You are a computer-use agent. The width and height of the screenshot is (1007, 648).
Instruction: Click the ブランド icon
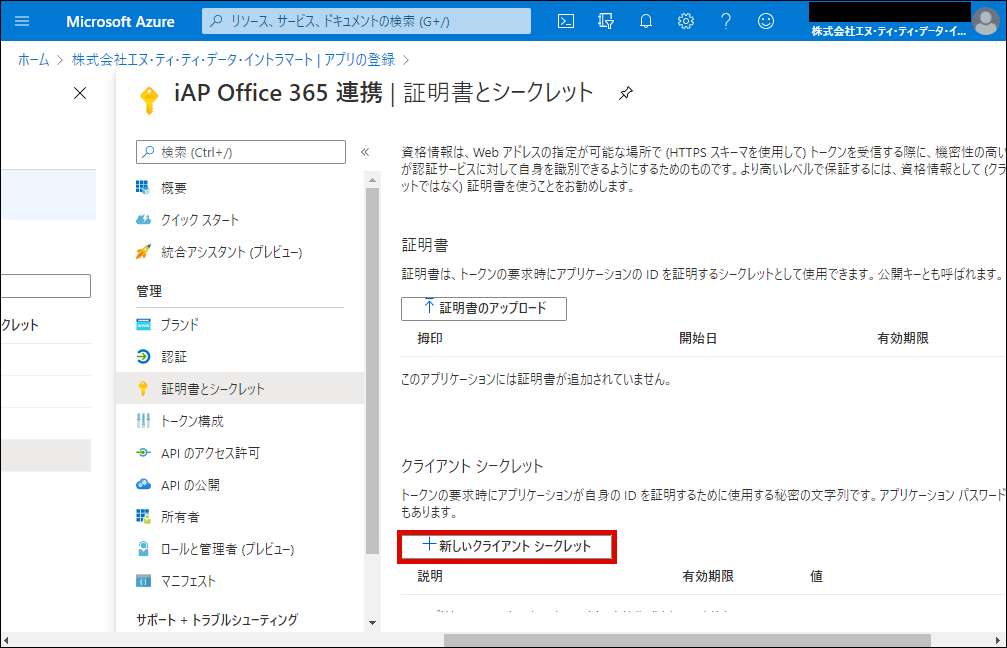143,324
